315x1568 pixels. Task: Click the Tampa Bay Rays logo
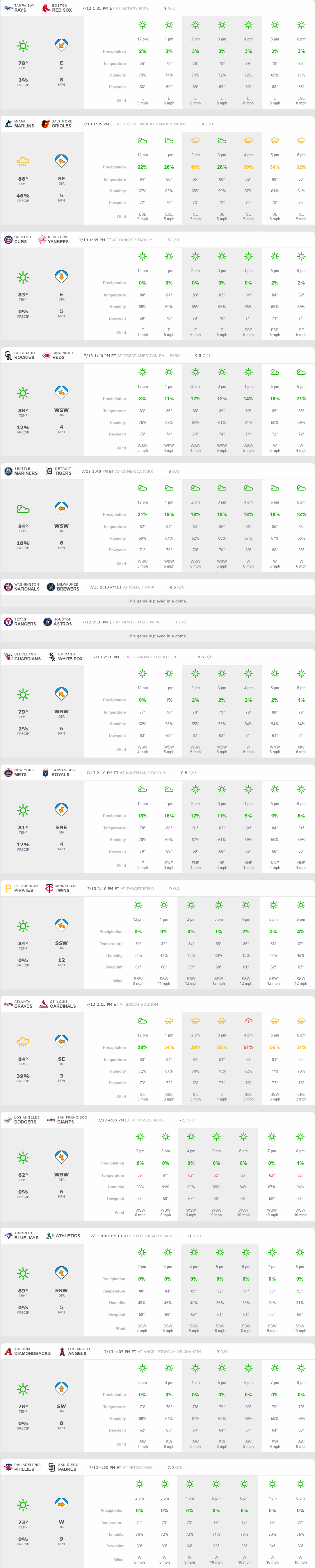[x=8, y=8]
